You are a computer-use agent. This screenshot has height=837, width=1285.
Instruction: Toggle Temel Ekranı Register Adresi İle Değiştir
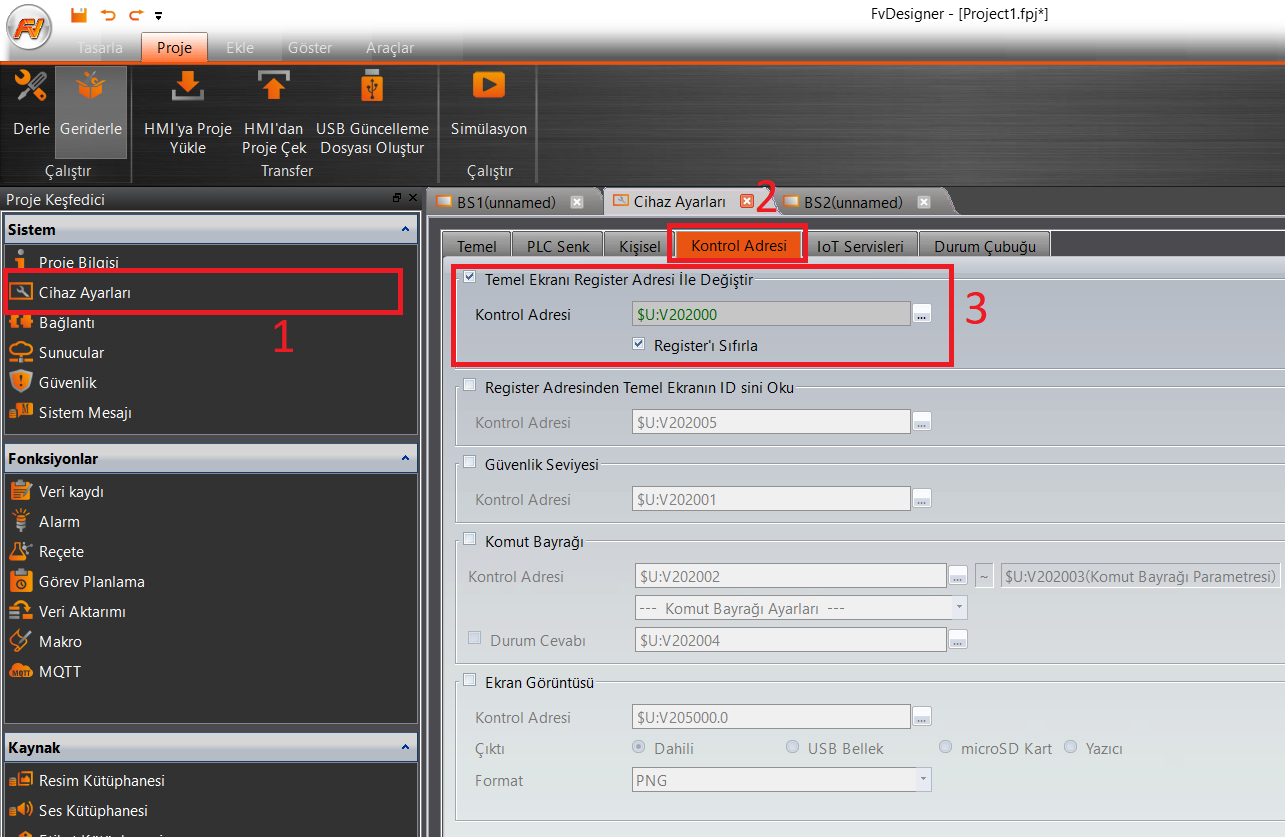point(470,279)
